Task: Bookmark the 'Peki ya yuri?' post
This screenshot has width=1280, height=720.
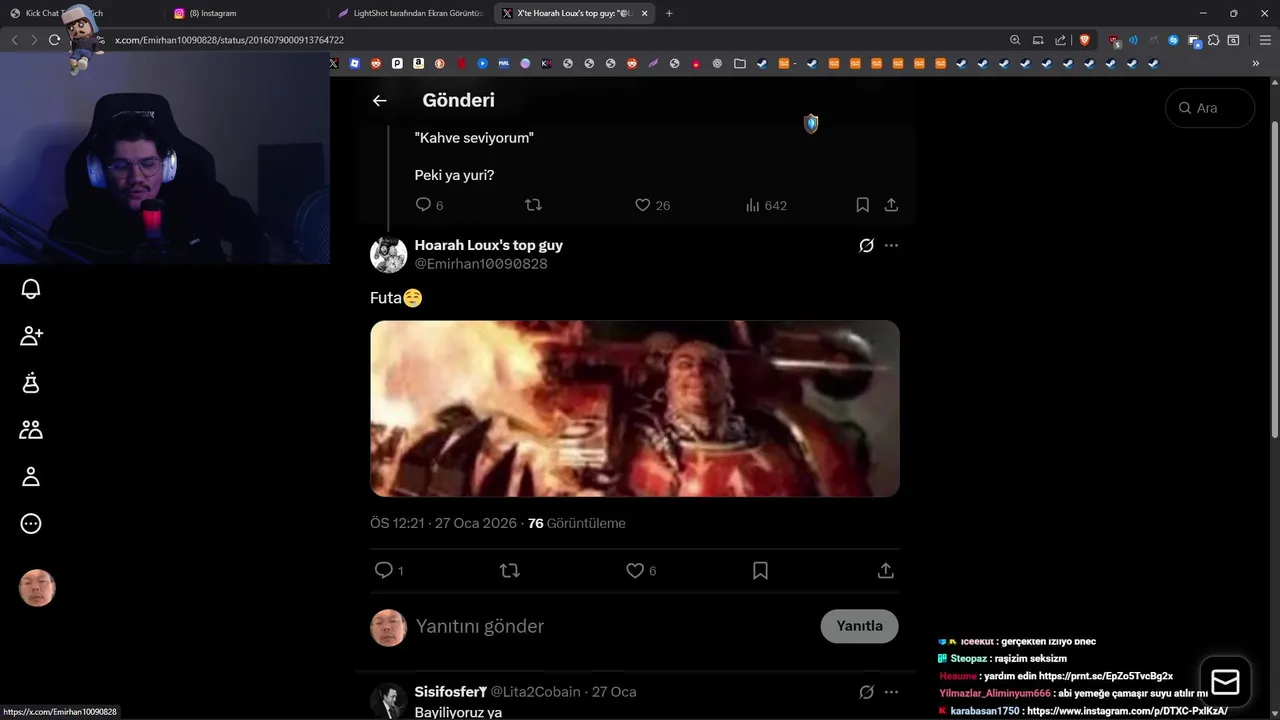Action: 862,205
